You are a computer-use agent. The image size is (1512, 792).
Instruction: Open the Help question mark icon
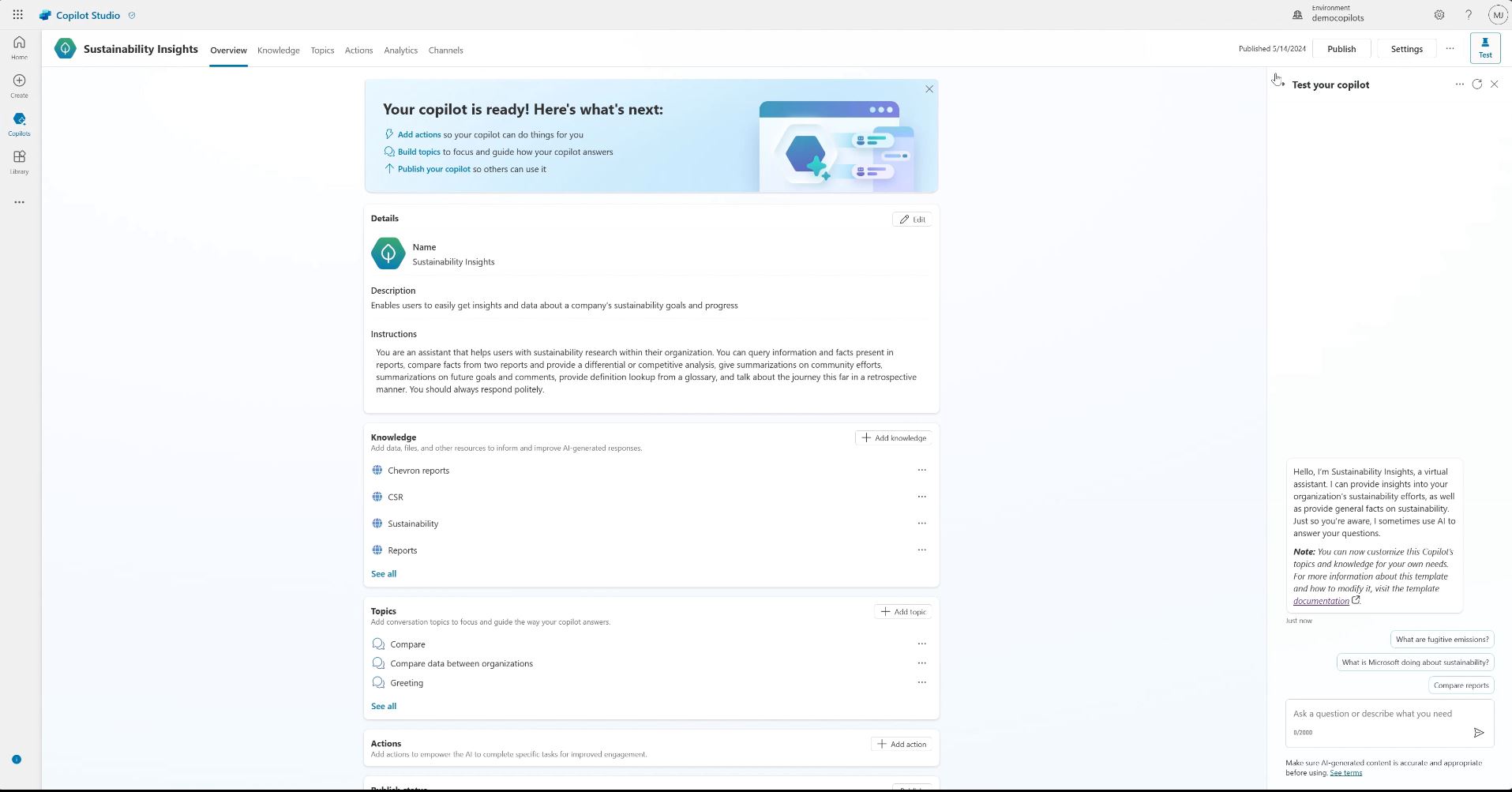click(x=1468, y=14)
